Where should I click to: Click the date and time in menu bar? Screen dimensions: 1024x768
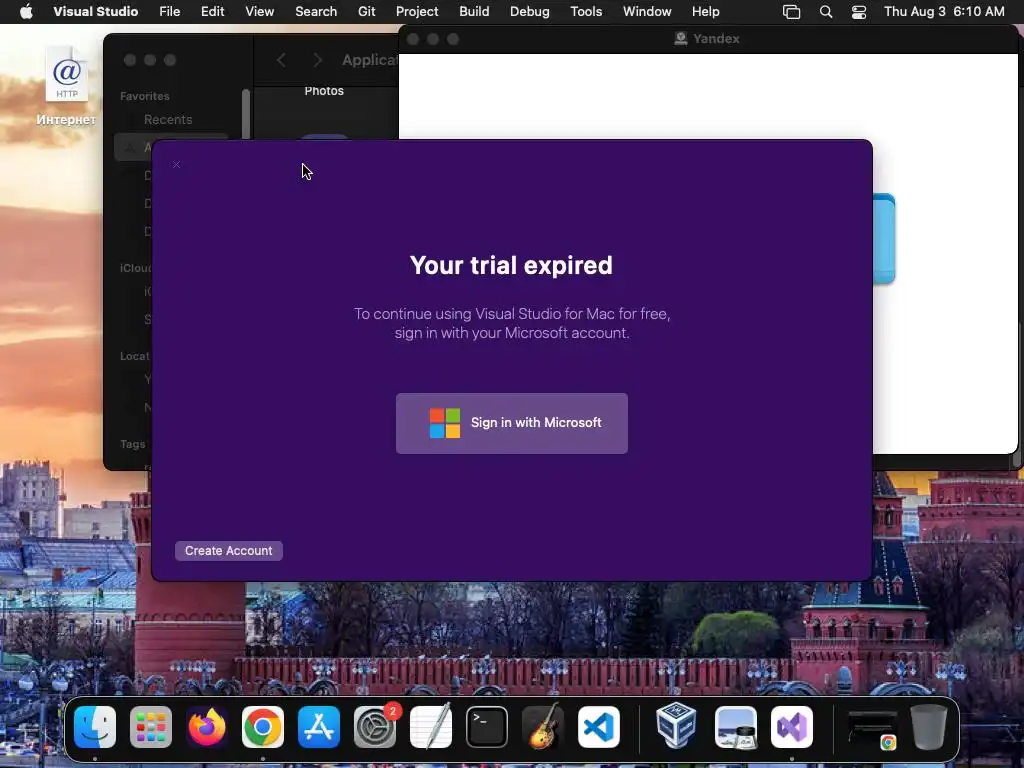944,11
